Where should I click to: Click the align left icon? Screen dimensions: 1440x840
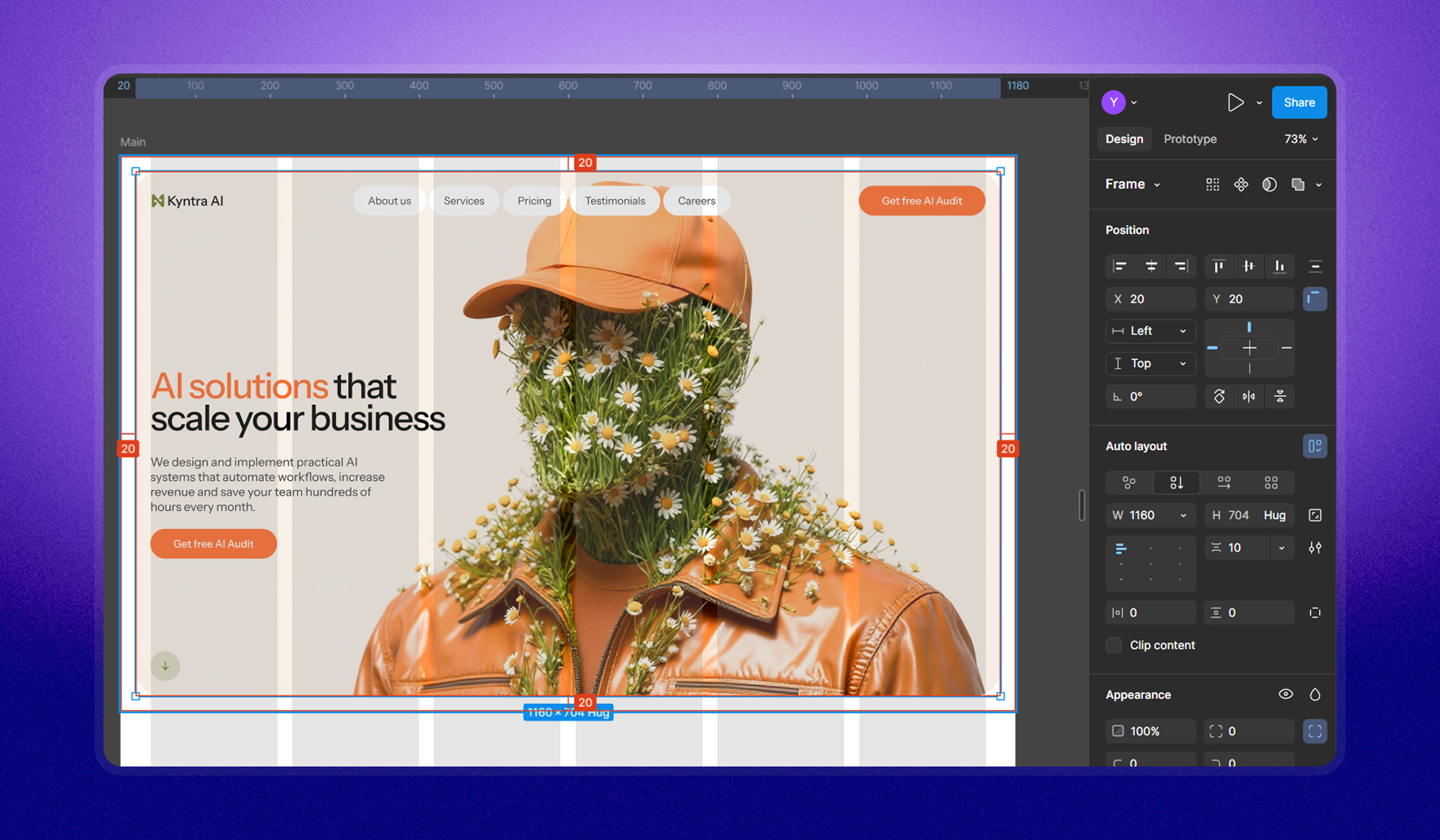click(x=1120, y=266)
